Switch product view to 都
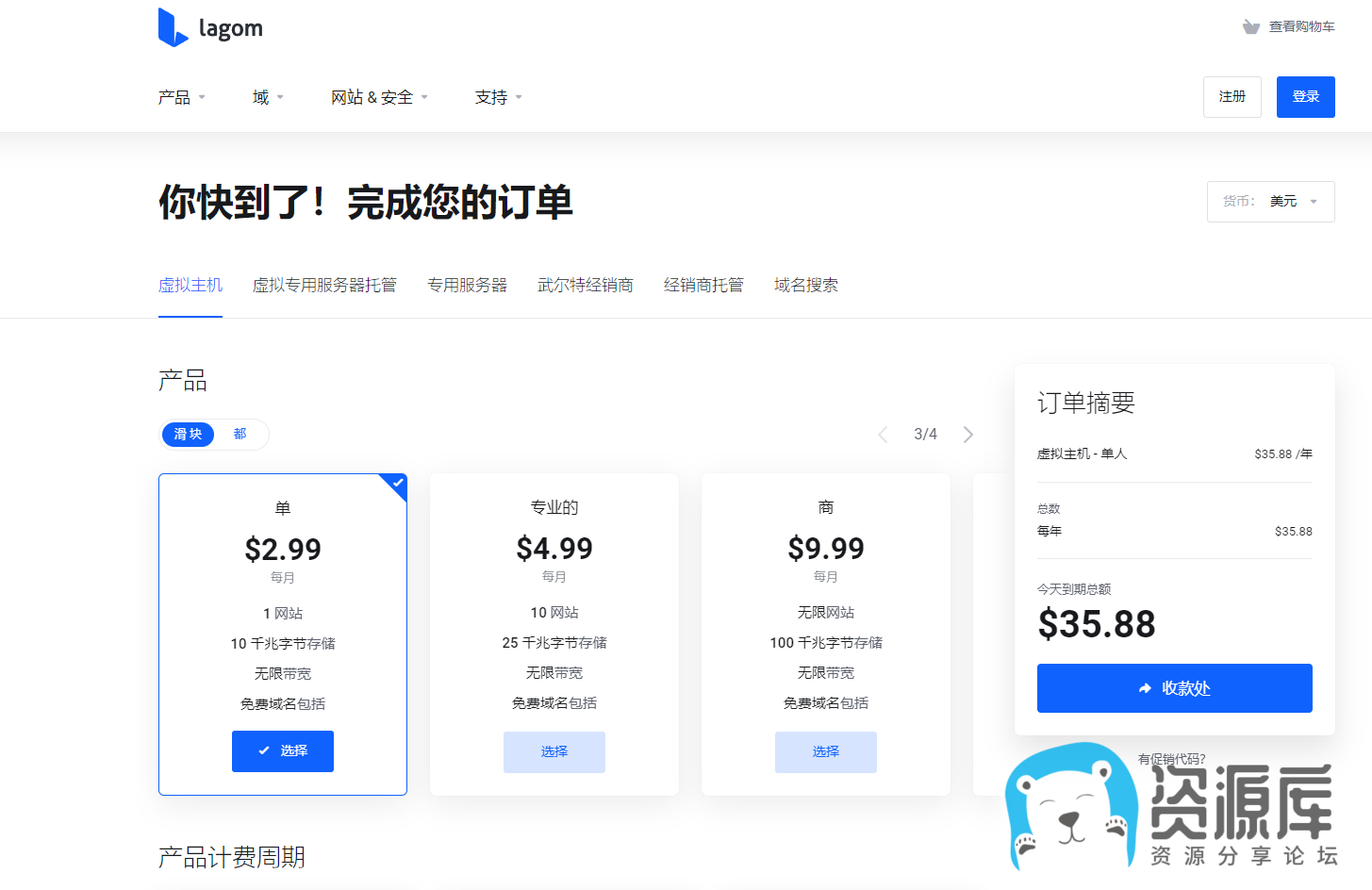The width and height of the screenshot is (1372, 890). pyautogui.click(x=240, y=435)
